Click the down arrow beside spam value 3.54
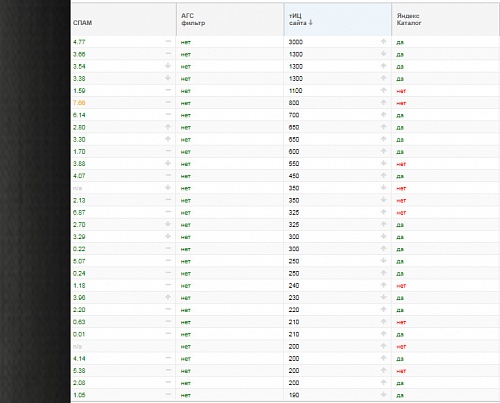Screen dimensions: 500x403 point(168,66)
